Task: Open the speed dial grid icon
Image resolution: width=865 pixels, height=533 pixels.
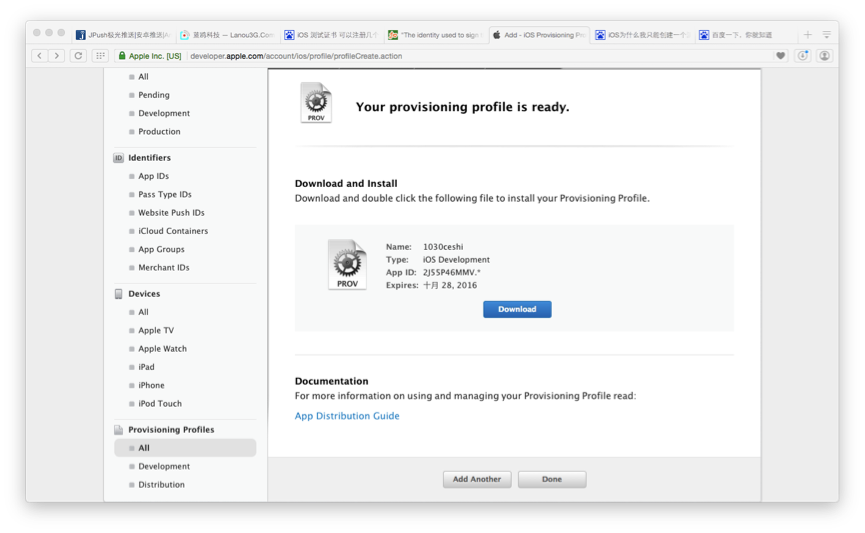Action: tap(100, 56)
